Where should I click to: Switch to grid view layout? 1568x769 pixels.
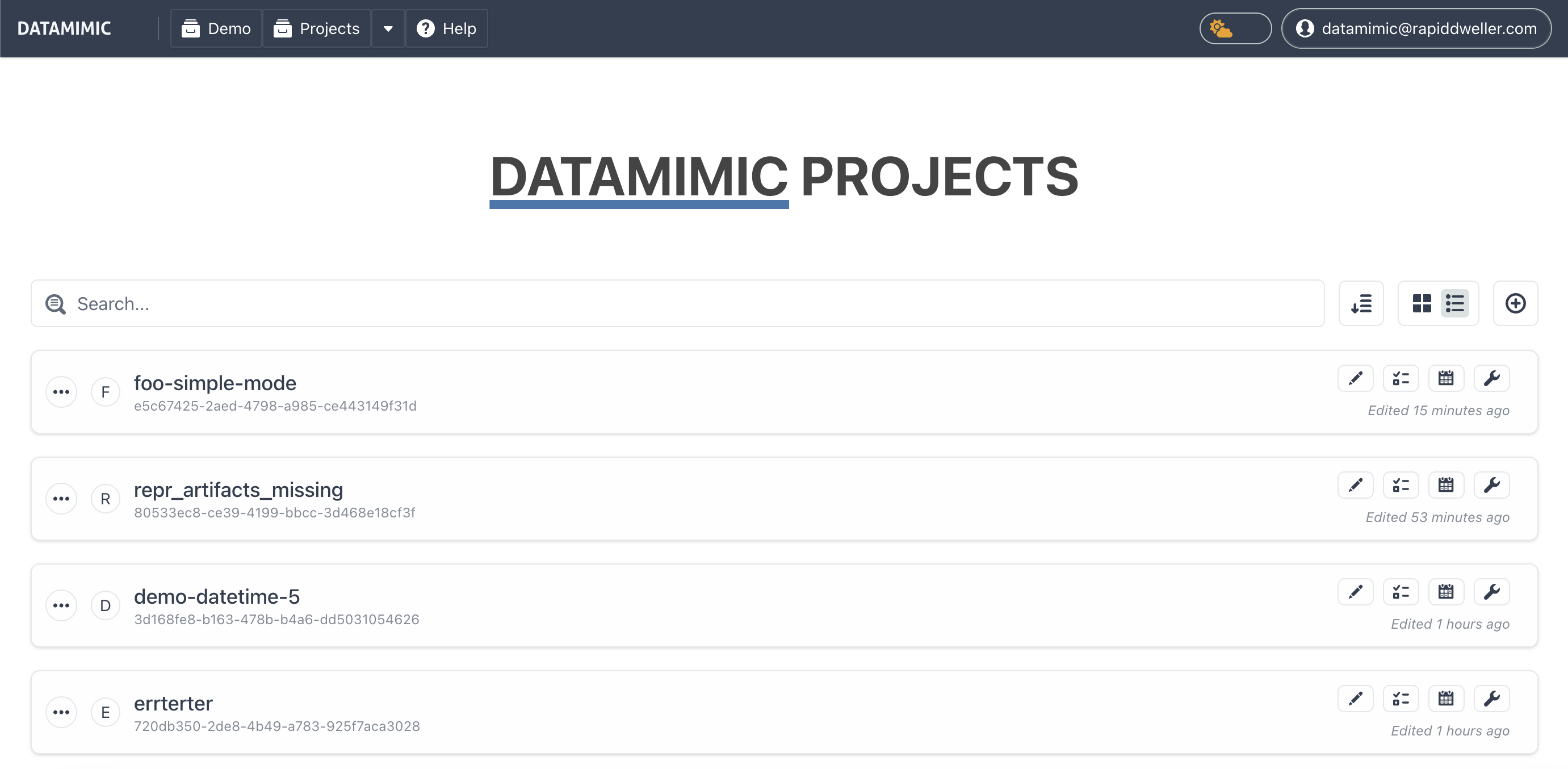(x=1422, y=303)
